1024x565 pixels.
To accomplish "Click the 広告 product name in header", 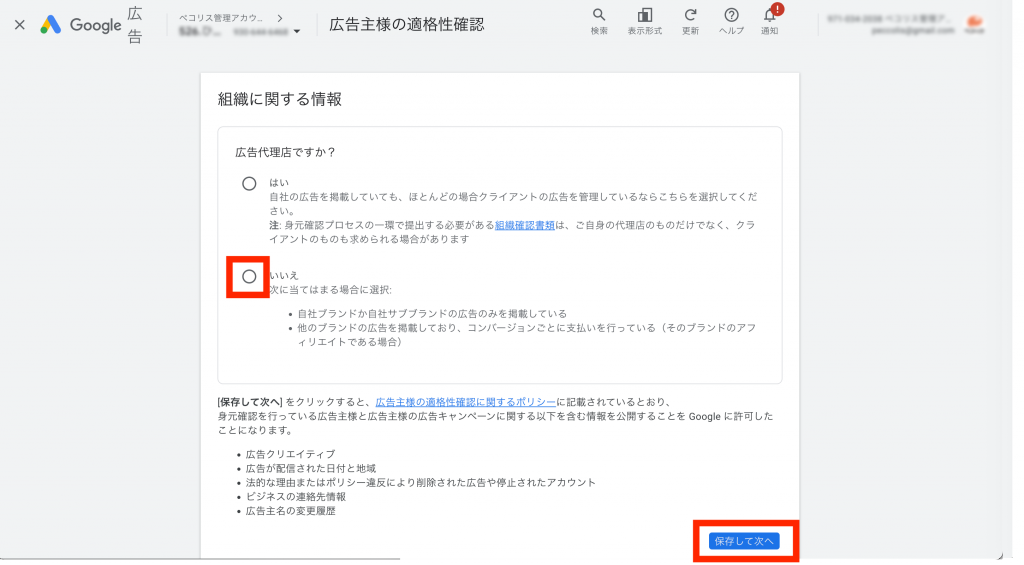I will point(135,25).
